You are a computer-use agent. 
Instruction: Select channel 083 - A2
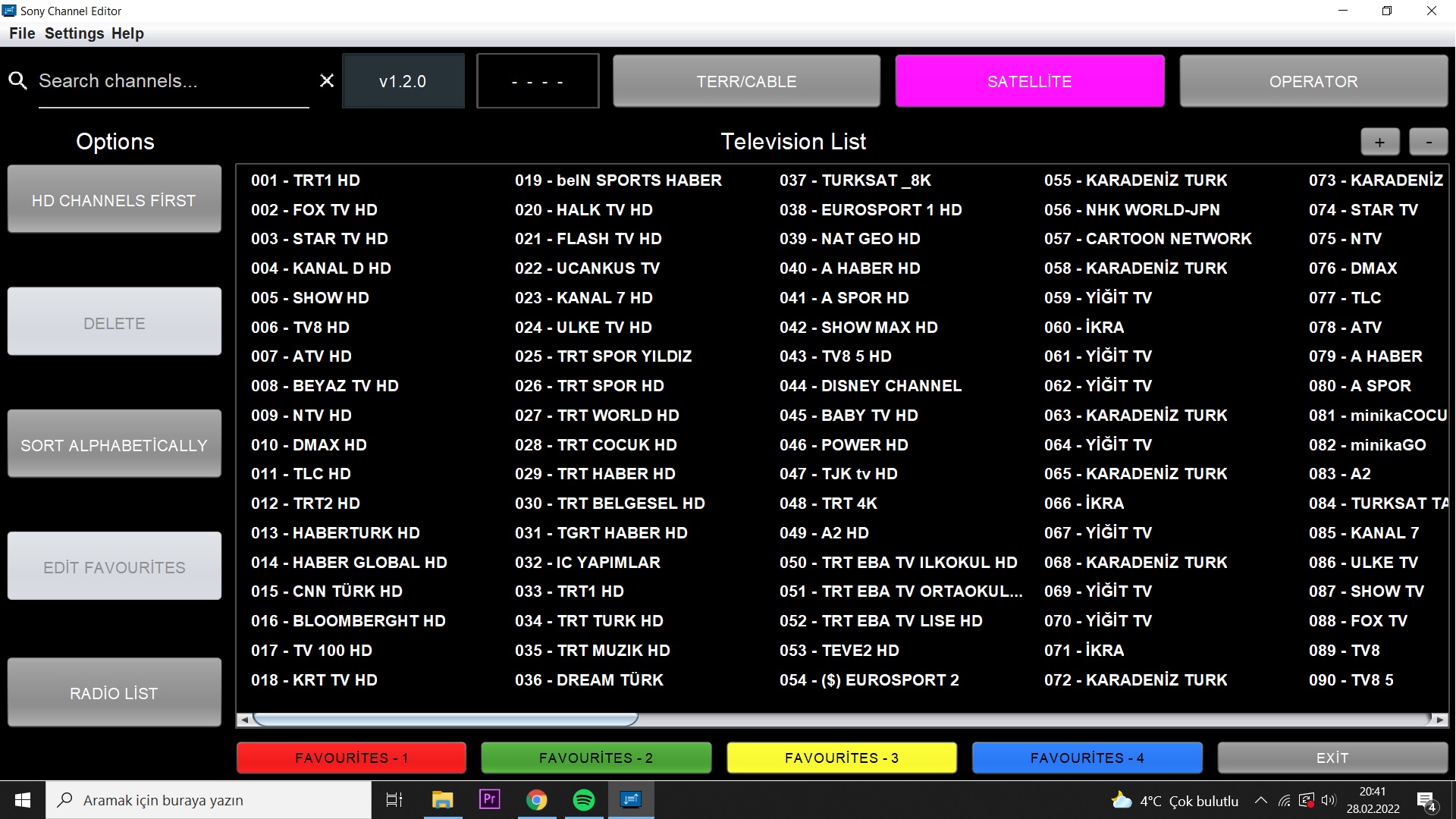[1339, 474]
